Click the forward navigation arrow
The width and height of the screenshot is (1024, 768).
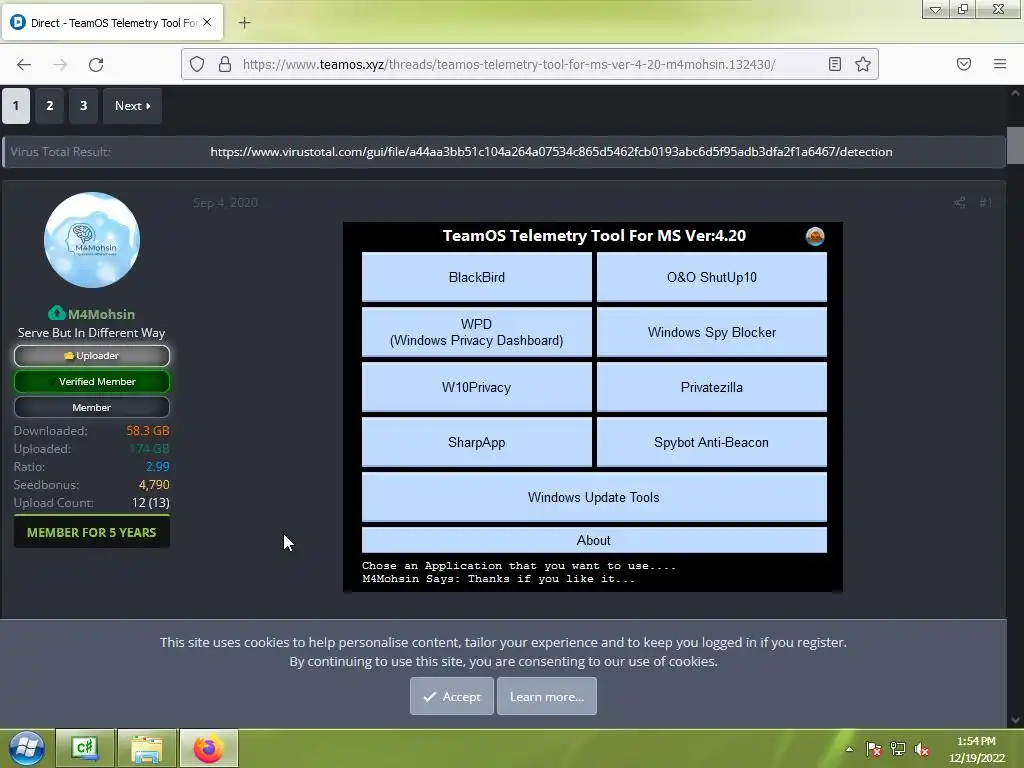coord(60,64)
